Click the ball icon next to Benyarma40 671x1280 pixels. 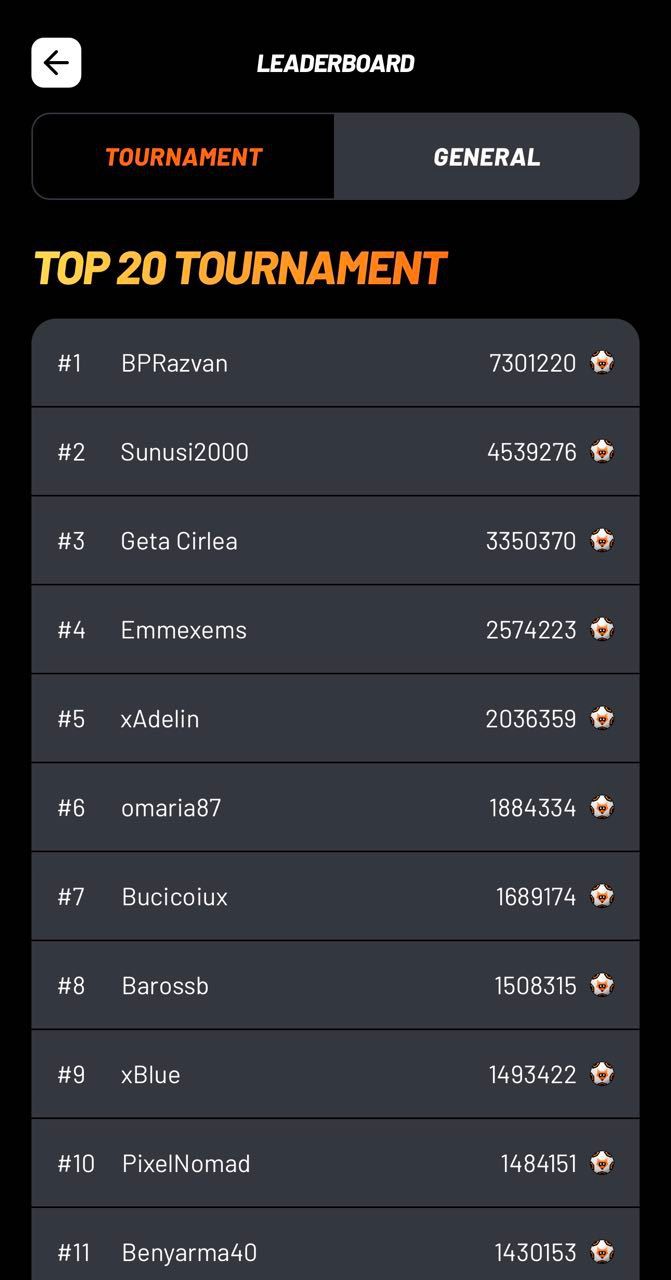(604, 1251)
